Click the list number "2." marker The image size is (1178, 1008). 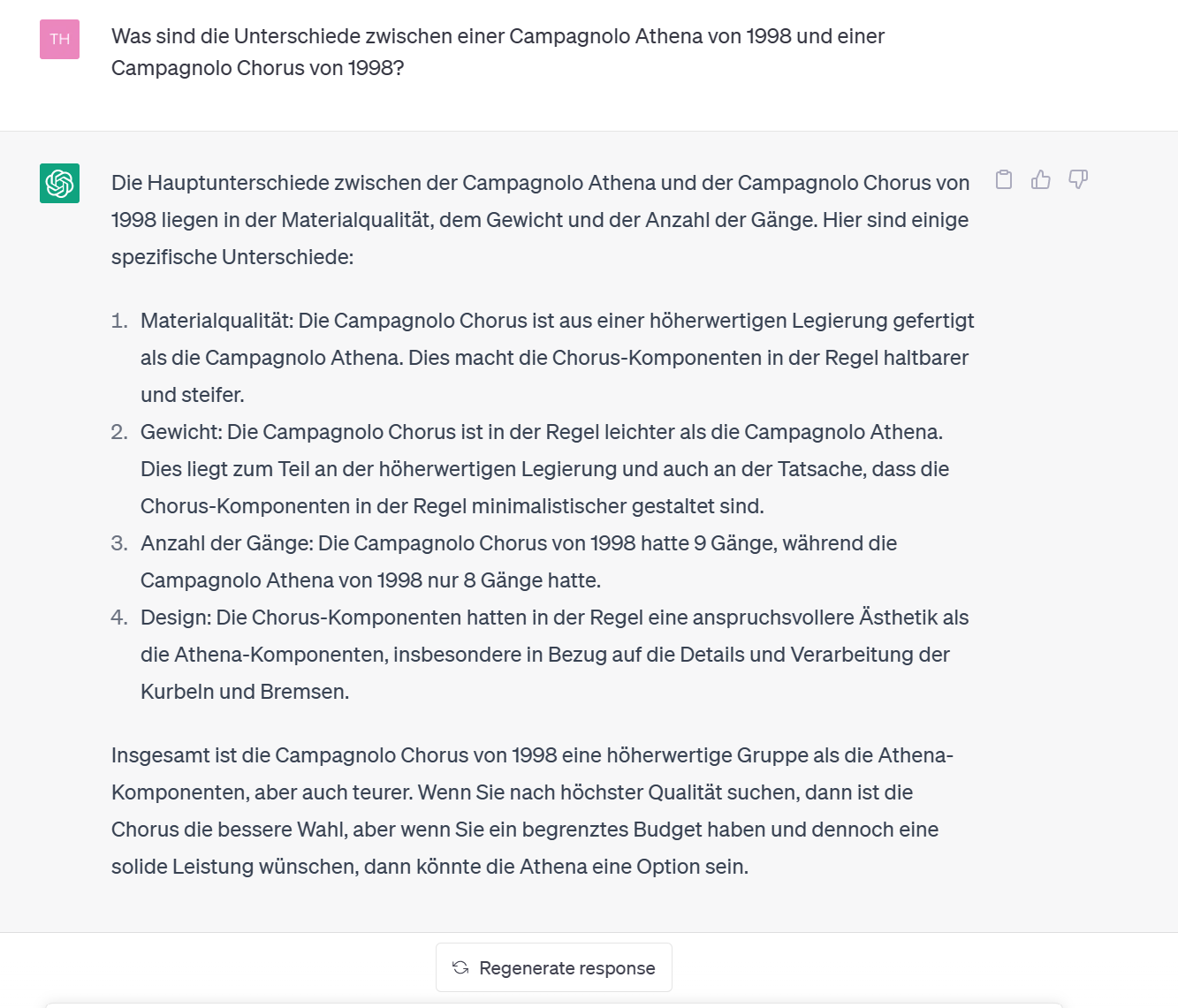point(119,432)
